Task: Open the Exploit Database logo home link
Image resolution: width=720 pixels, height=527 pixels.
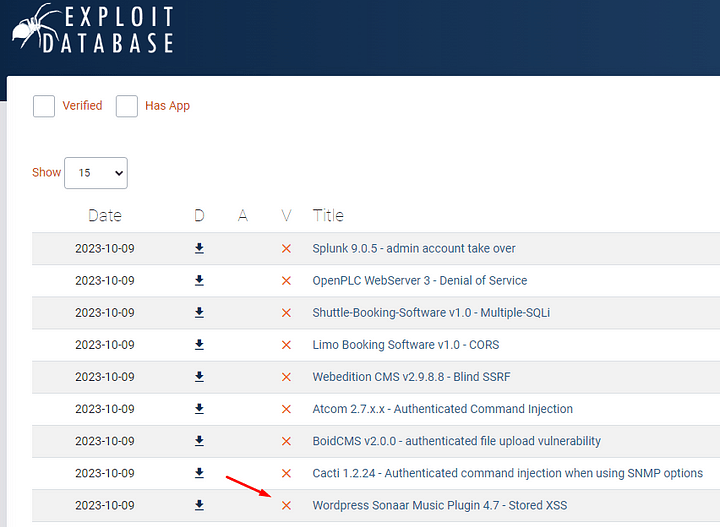Action: (x=93, y=29)
